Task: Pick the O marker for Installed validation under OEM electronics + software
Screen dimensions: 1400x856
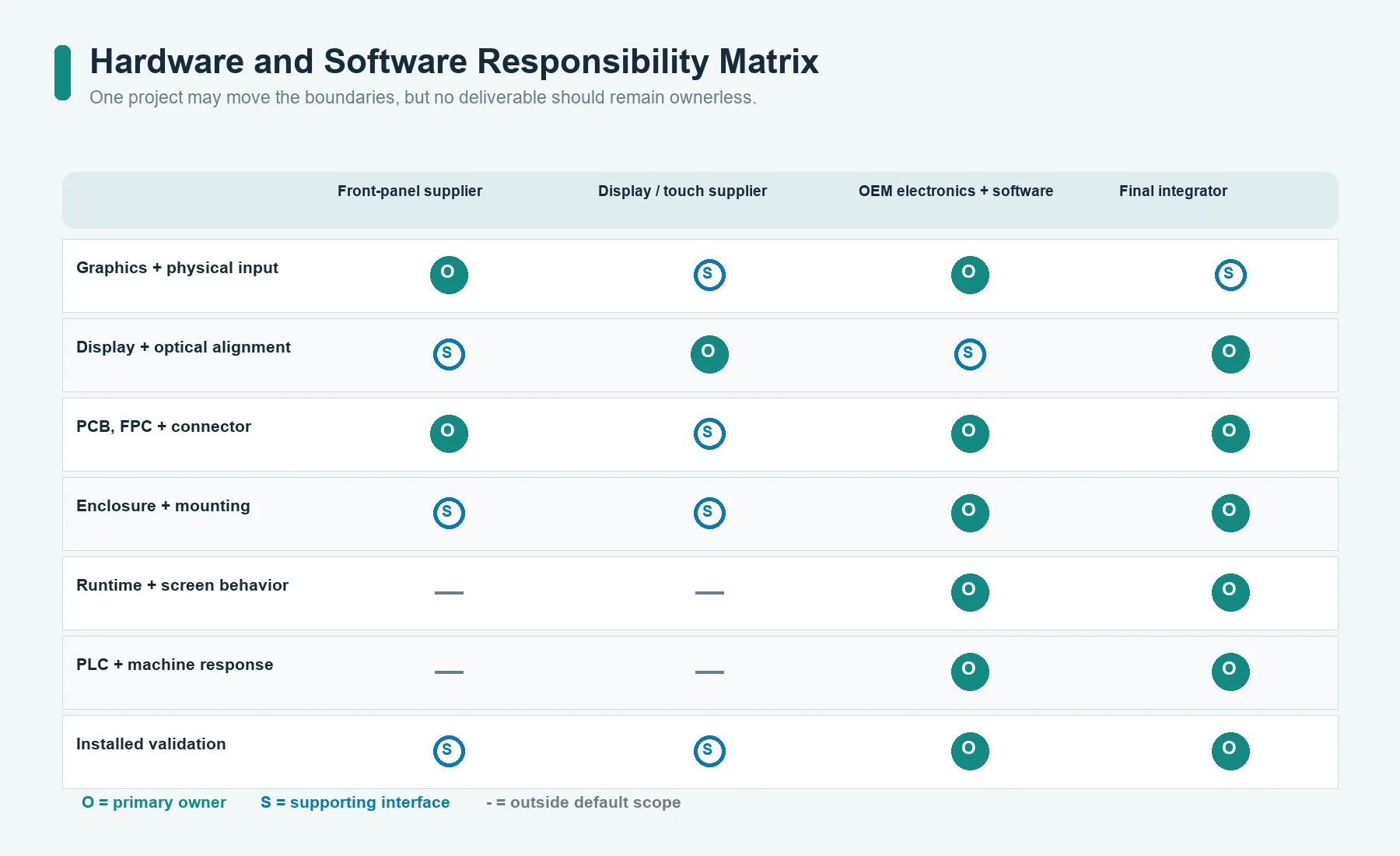Action: click(x=970, y=751)
